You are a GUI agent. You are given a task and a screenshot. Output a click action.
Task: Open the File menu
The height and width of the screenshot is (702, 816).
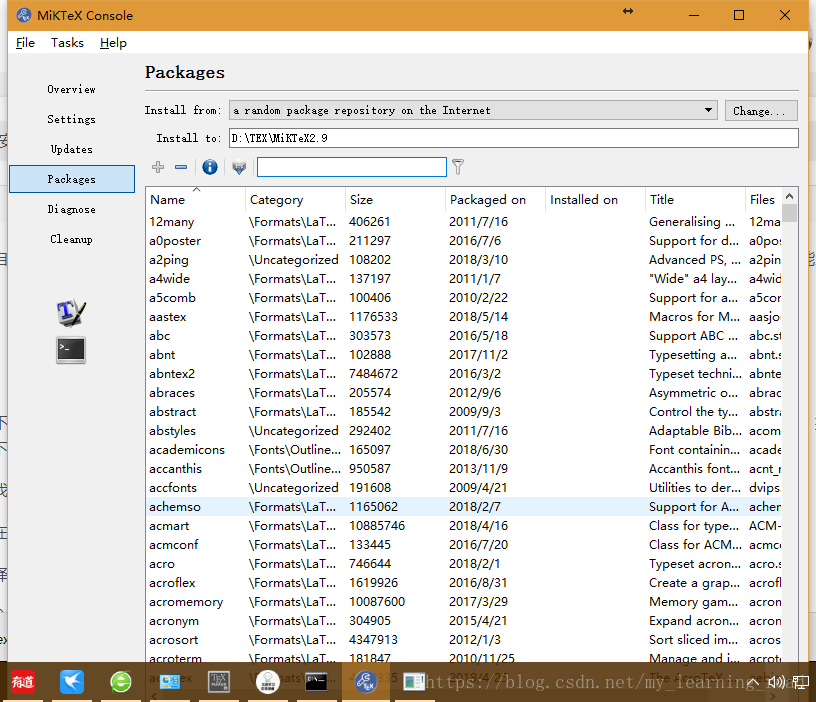tap(25, 43)
